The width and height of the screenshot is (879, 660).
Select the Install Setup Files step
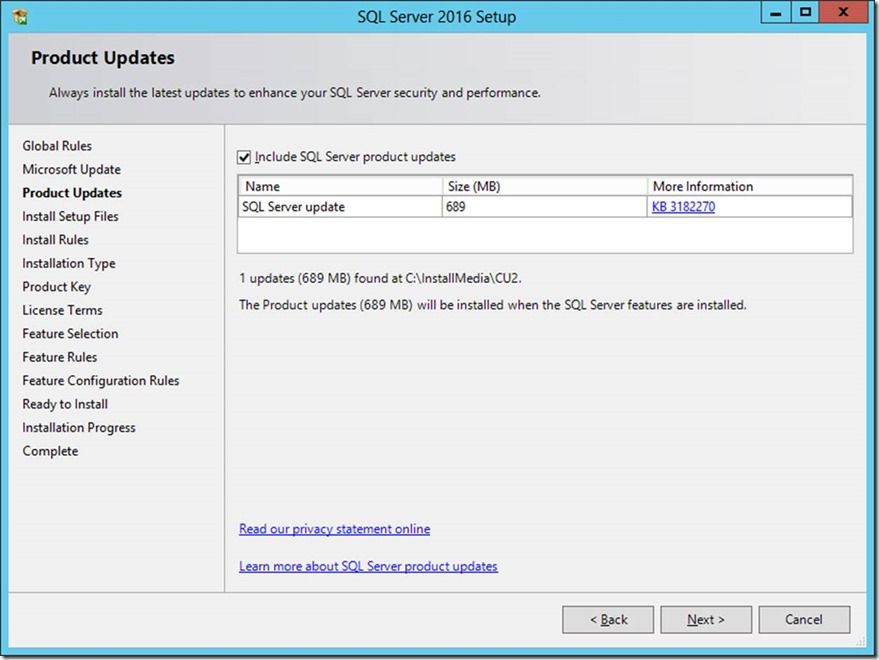[x=71, y=216]
